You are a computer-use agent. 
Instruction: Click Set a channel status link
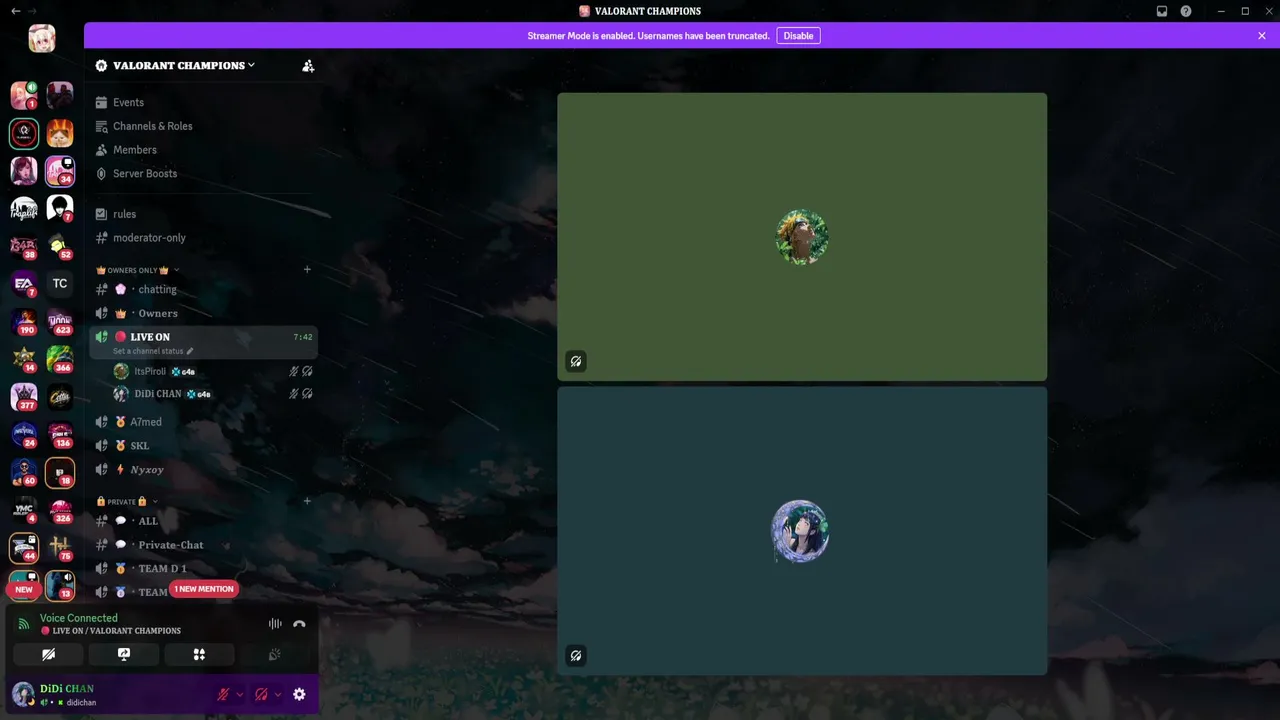pos(153,351)
